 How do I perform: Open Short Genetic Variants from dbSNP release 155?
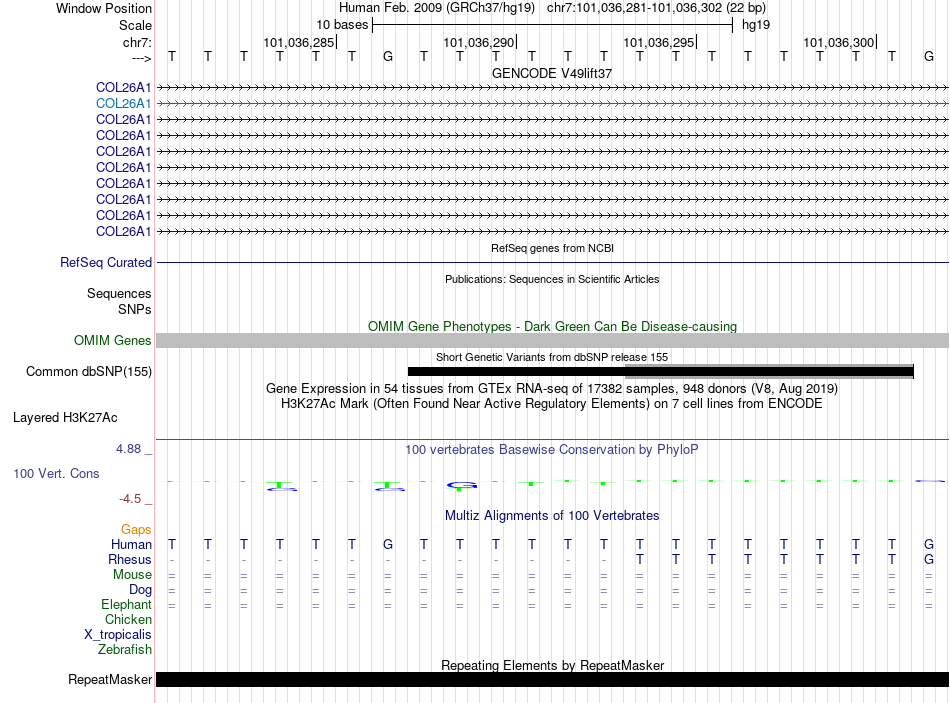coord(552,357)
